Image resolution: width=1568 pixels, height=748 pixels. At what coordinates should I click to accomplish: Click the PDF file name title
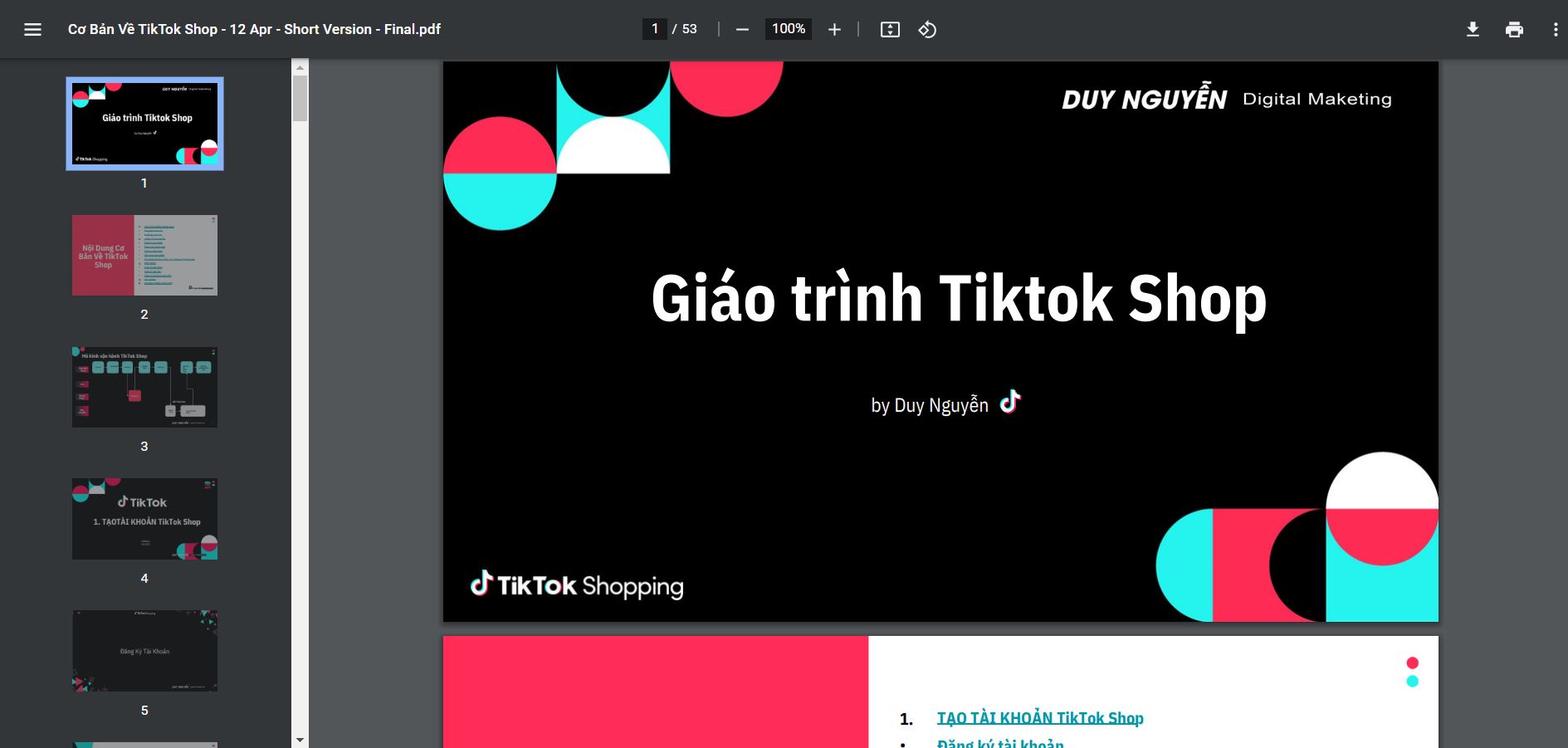tap(254, 29)
